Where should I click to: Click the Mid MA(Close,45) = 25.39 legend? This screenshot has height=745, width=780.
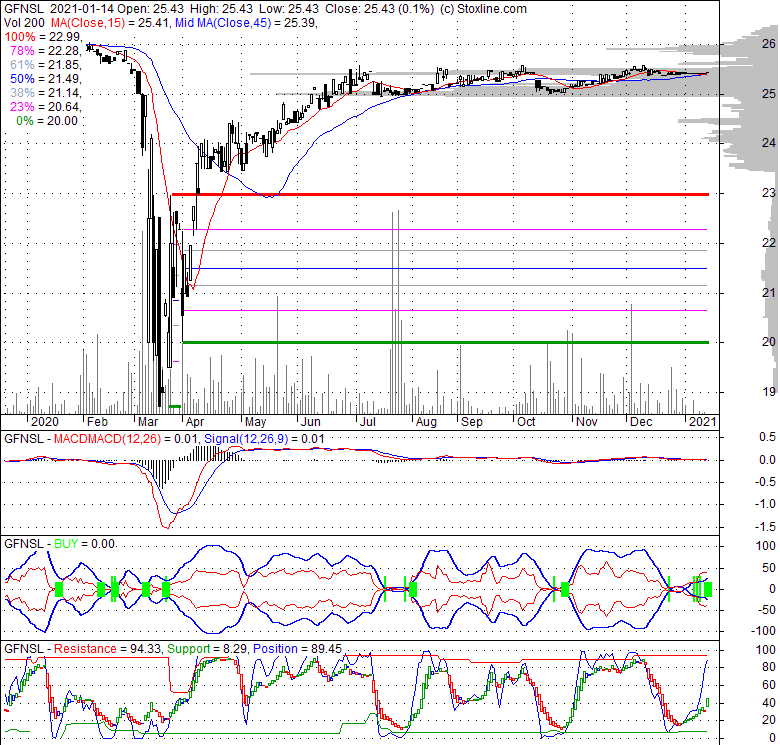(246, 22)
